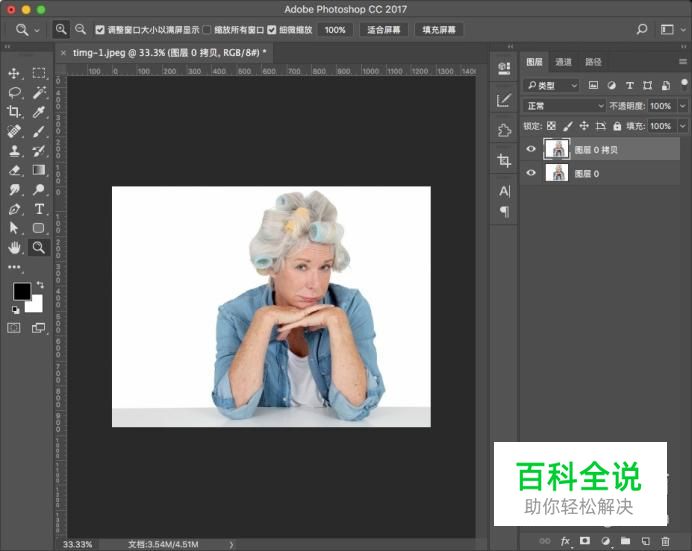
Task: Click the lock all layer icon
Action: coord(617,126)
